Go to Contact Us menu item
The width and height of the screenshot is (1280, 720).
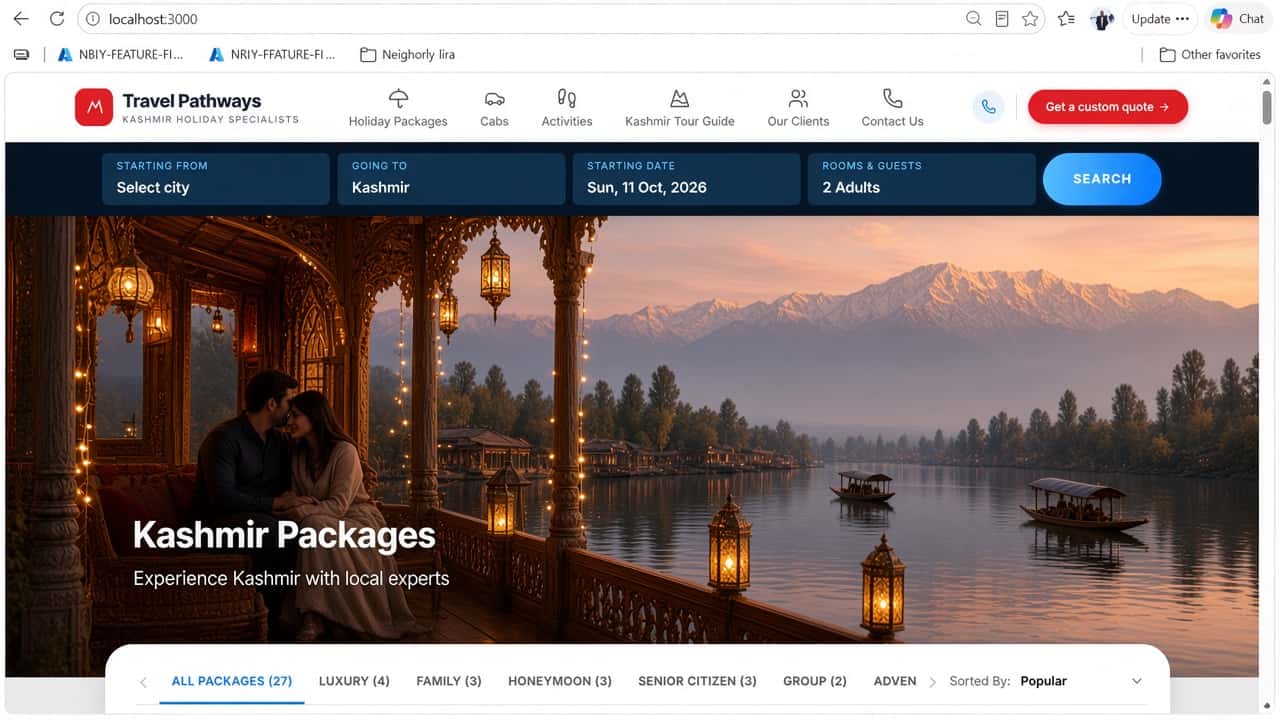point(893,108)
